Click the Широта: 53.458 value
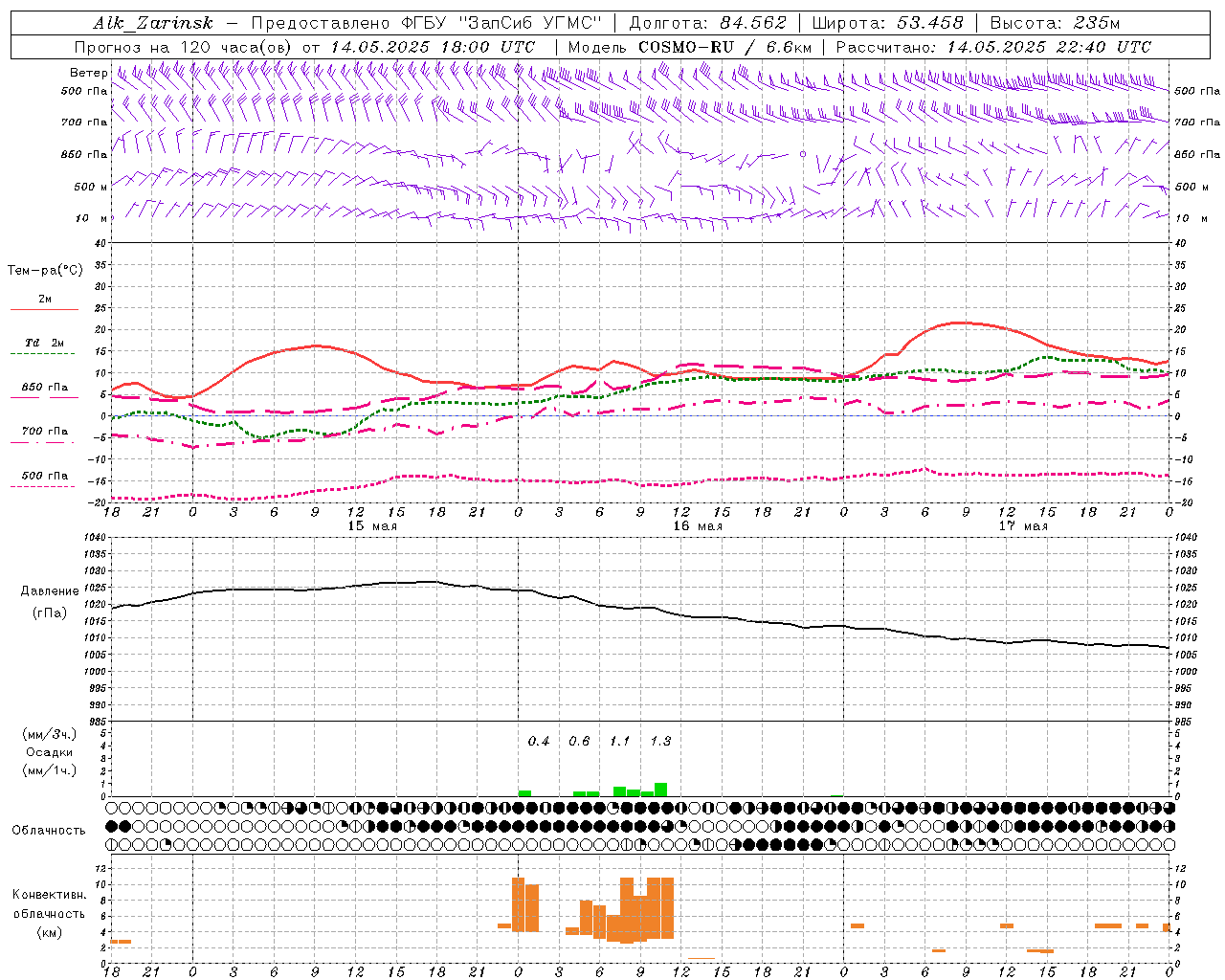Viewport: 1225px width, 980px height. pos(887,23)
